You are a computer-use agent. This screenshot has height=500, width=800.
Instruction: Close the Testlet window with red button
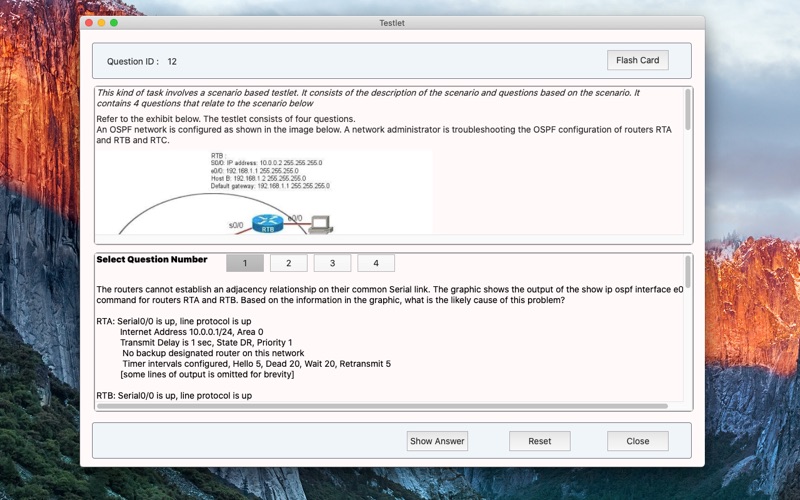click(89, 23)
